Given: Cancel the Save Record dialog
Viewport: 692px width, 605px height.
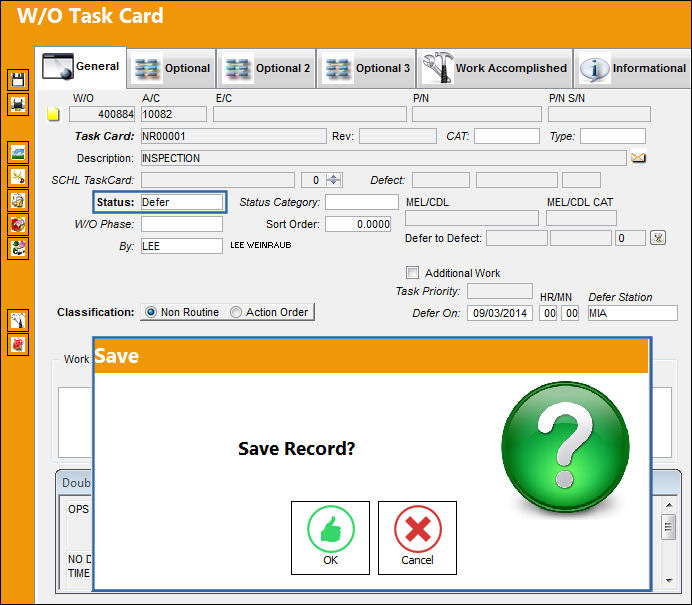Looking at the screenshot, I should tap(417, 537).
